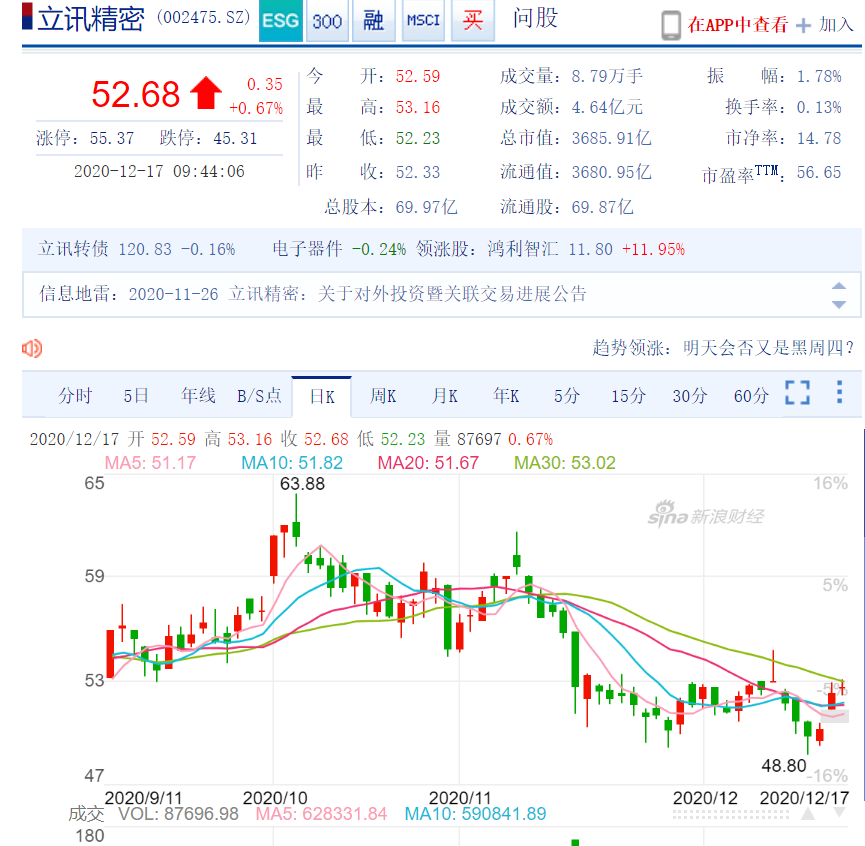Click the 跌停 value 45.31
Screen dimensions: 865x846
coord(235,138)
